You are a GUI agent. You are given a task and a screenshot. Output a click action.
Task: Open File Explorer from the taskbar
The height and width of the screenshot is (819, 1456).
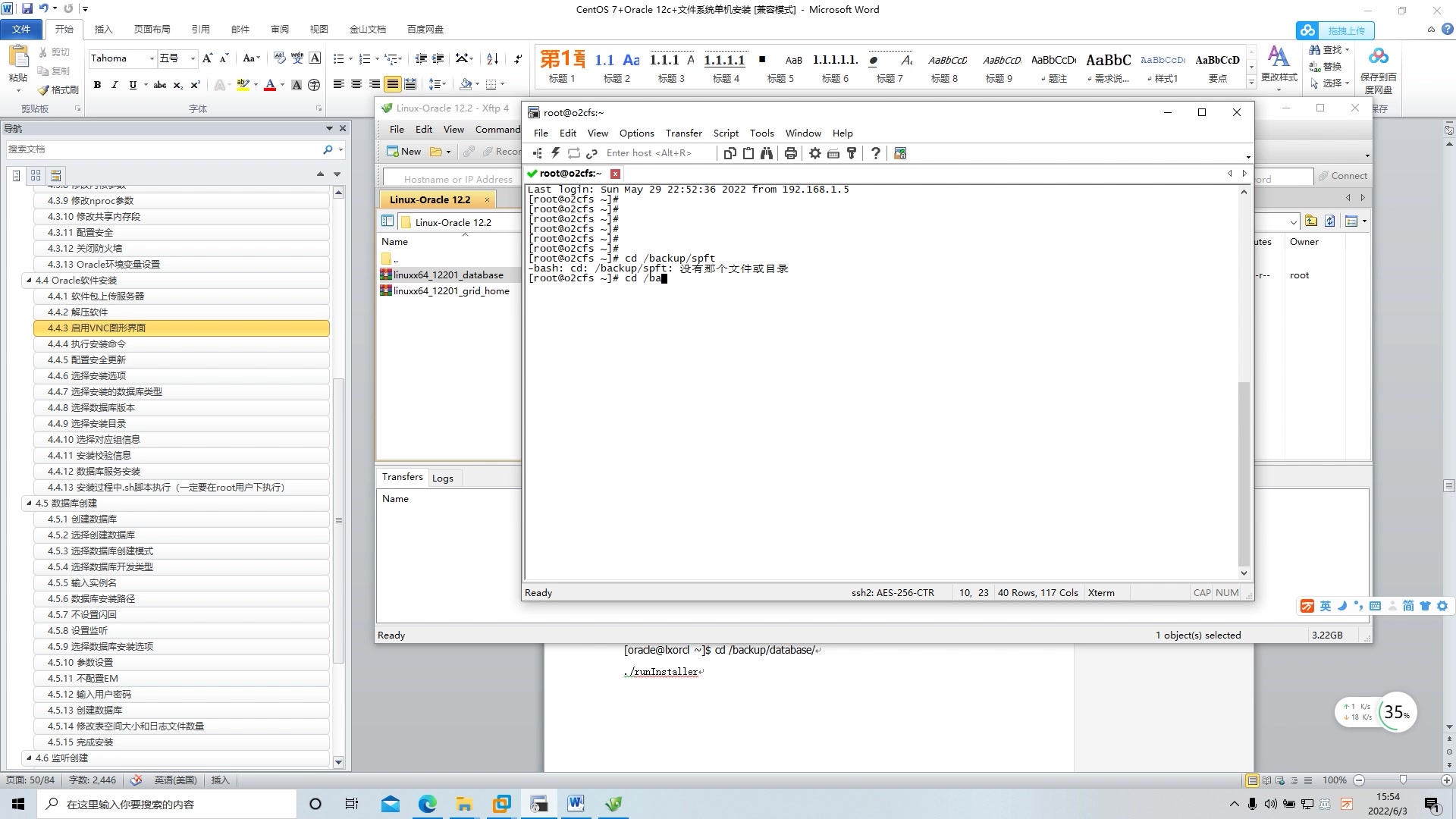464,804
